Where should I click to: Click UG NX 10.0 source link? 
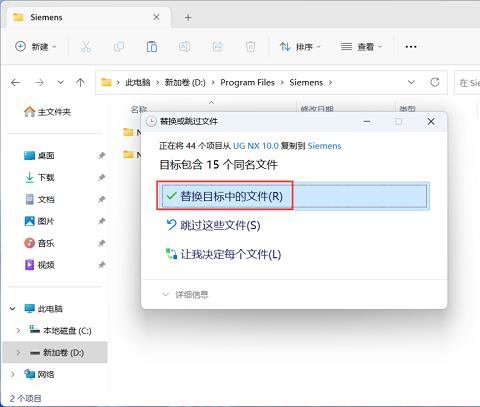click(x=256, y=146)
